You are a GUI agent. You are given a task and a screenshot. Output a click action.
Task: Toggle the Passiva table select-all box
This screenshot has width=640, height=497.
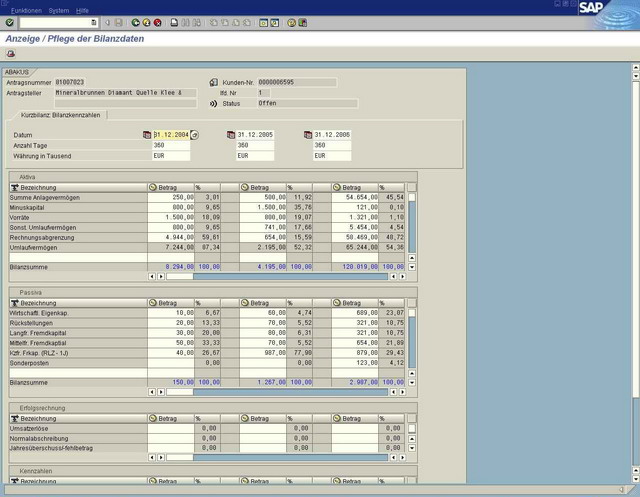(x=411, y=302)
